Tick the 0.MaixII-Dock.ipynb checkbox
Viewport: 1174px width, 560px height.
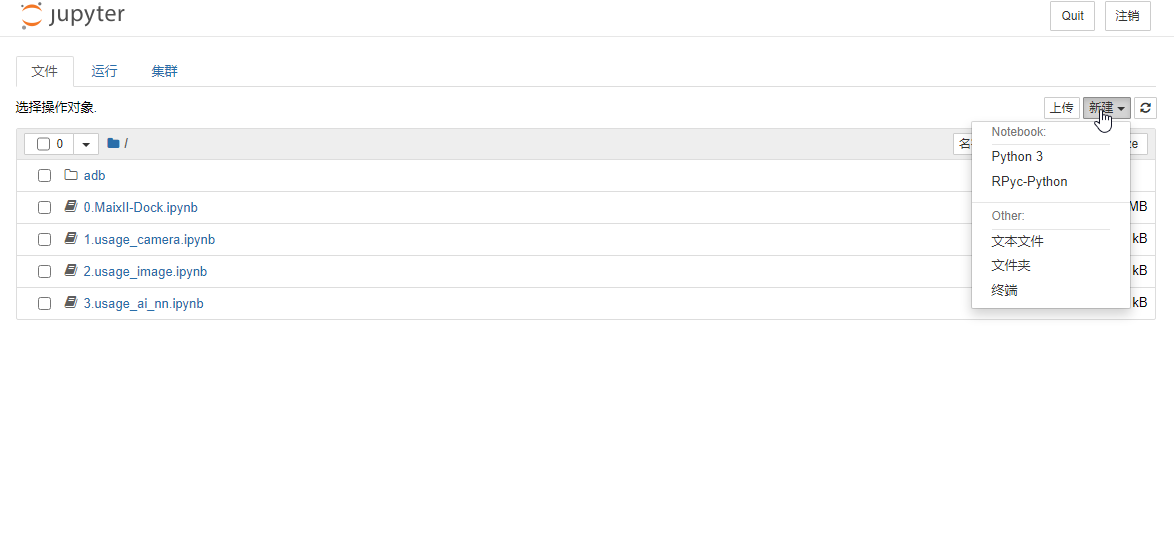(44, 208)
